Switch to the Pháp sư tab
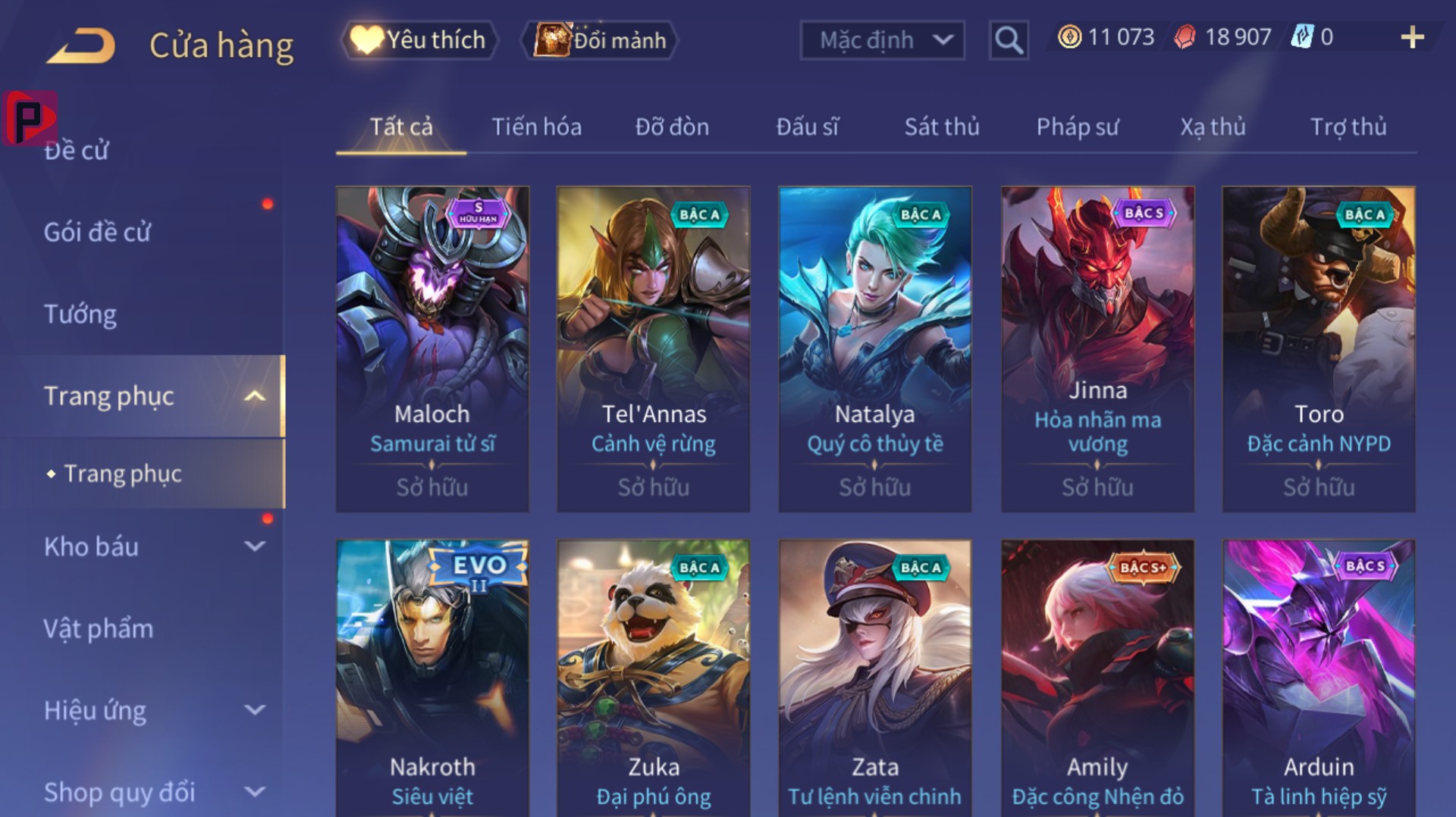 point(1078,127)
